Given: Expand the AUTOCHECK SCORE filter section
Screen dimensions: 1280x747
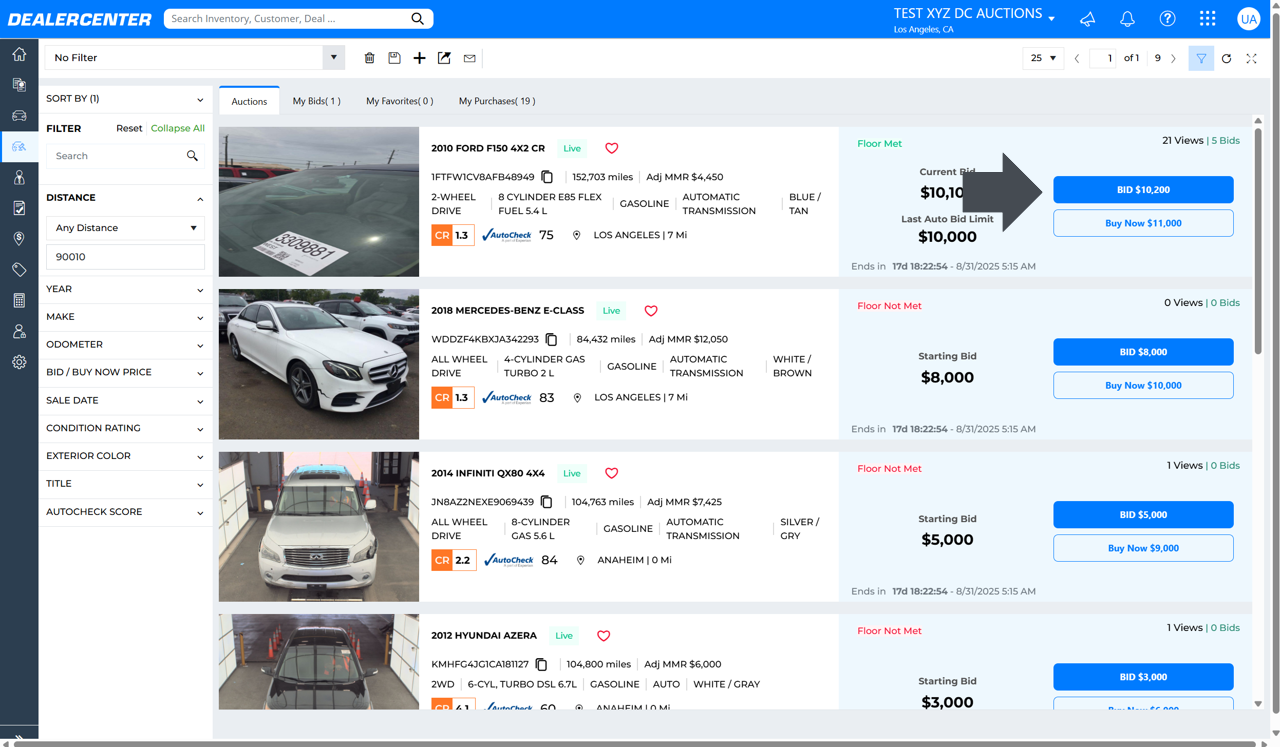Looking at the screenshot, I should click(125, 512).
